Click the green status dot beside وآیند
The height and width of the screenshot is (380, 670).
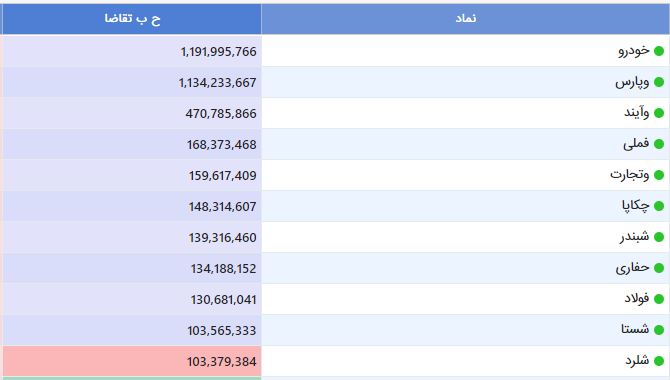[x=659, y=113]
